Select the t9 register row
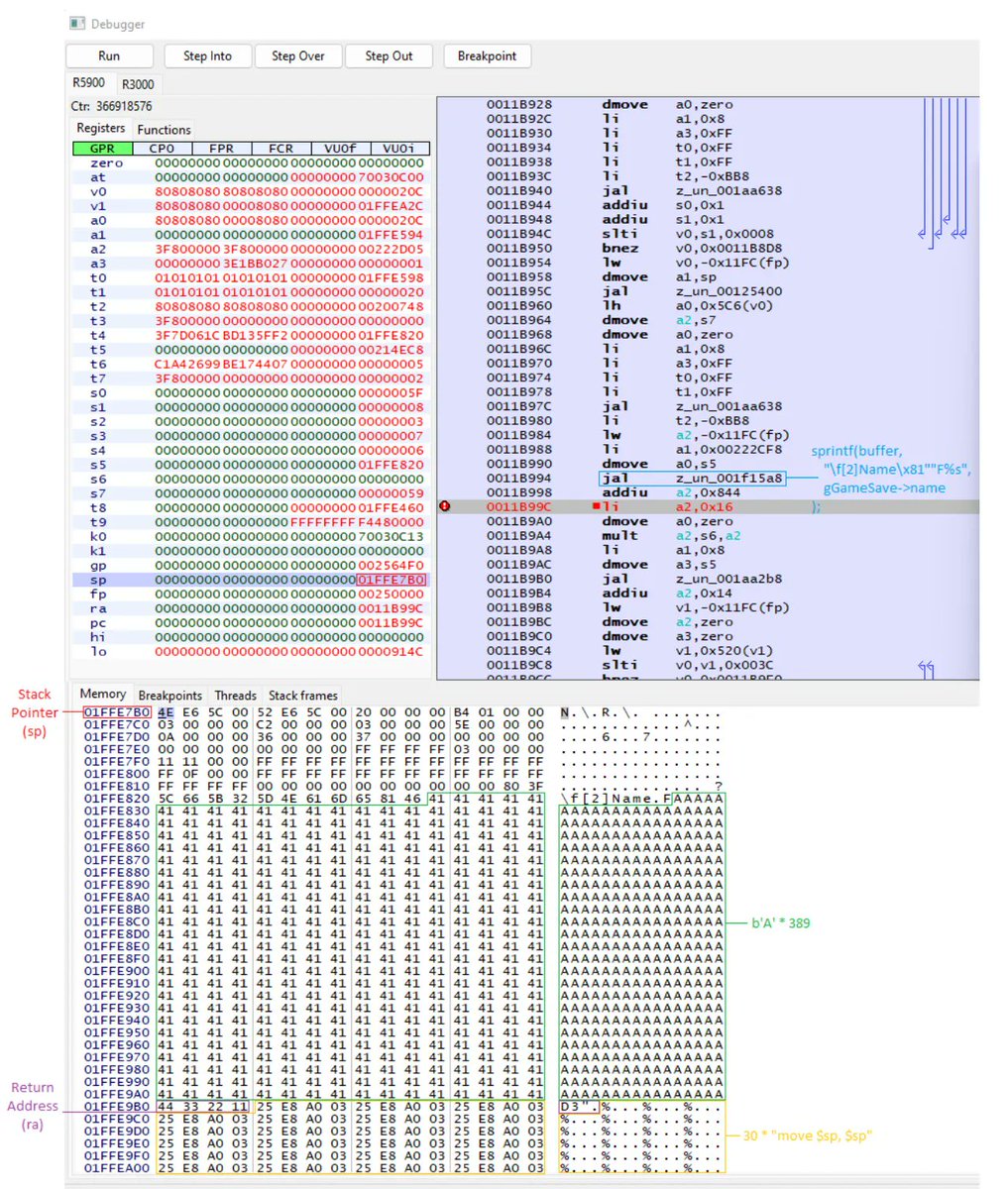 (x=251, y=521)
